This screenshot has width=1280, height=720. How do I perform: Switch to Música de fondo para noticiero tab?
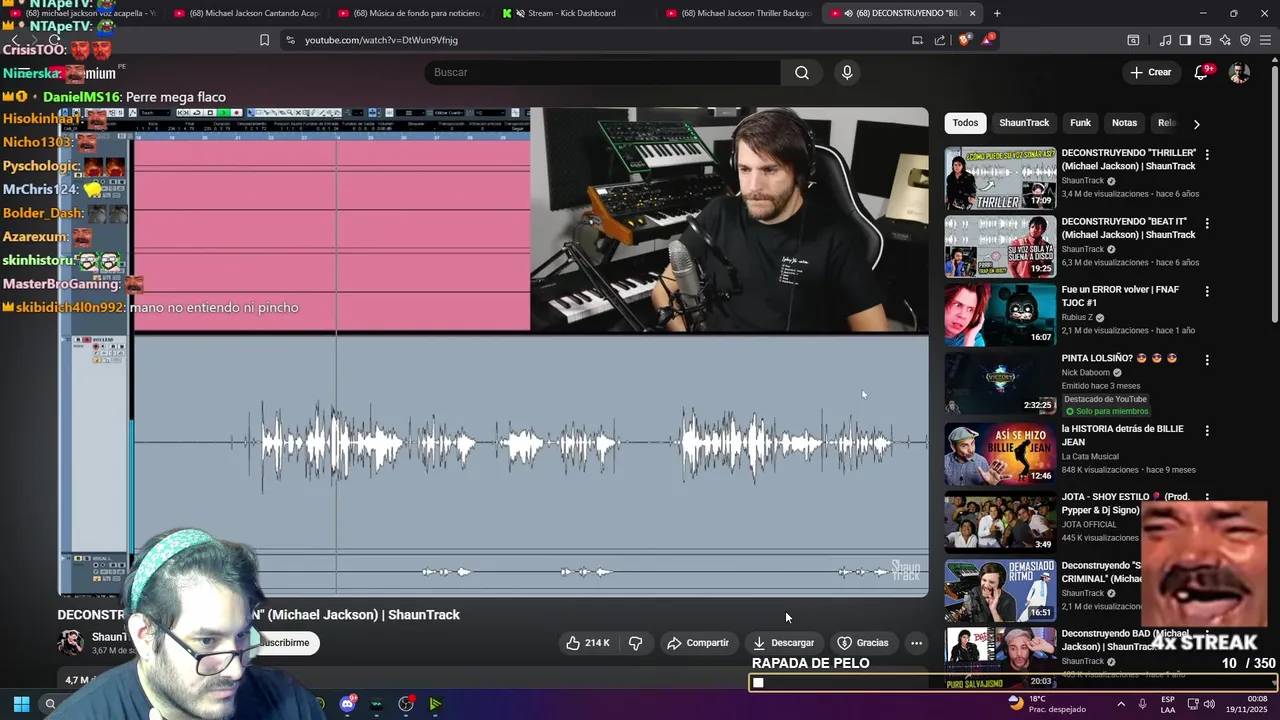[x=408, y=13]
